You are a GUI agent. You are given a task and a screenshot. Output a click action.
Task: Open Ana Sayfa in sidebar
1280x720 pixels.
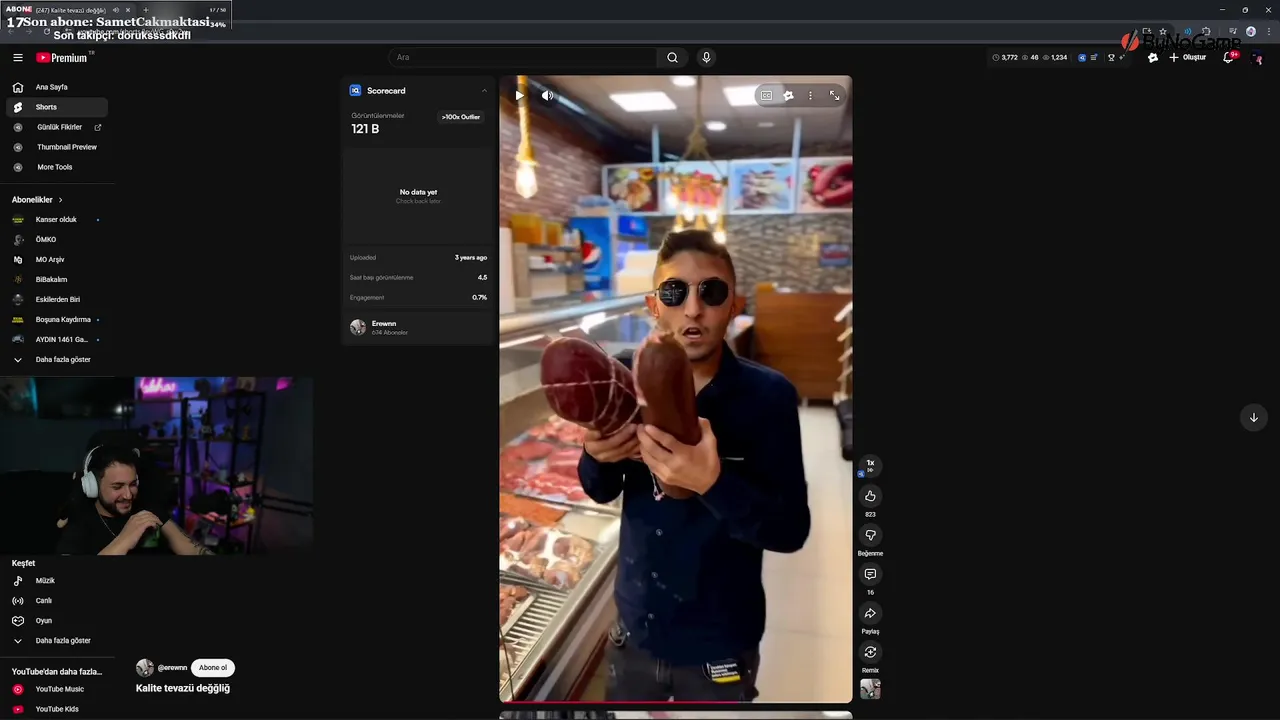click(x=57, y=87)
